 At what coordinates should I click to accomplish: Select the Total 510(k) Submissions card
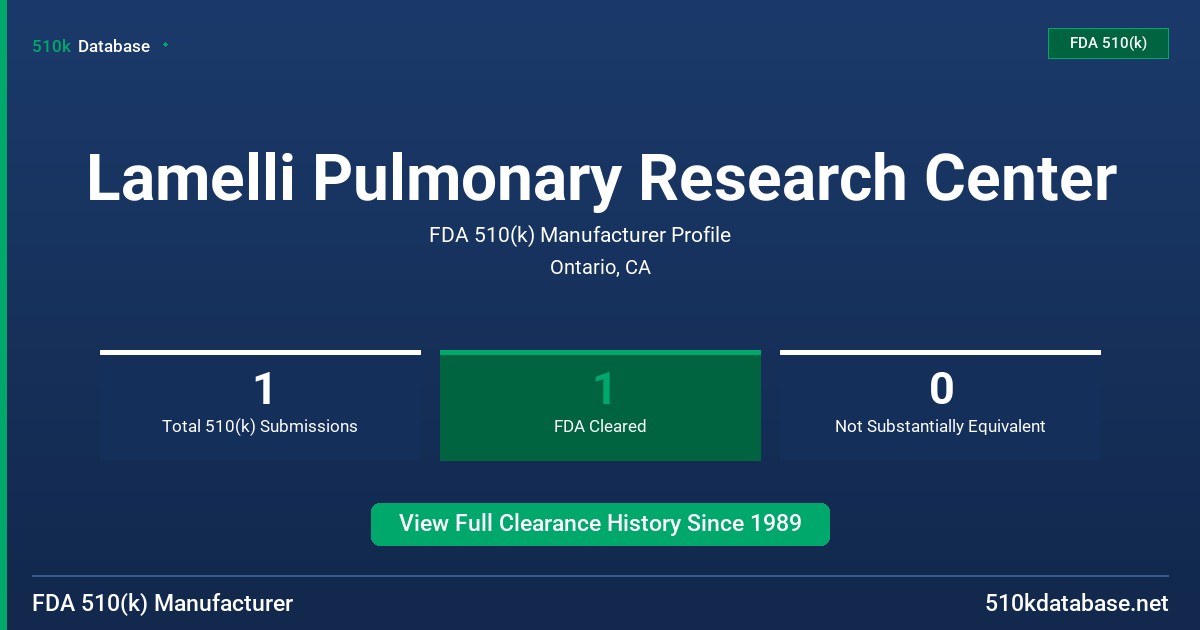click(x=260, y=406)
